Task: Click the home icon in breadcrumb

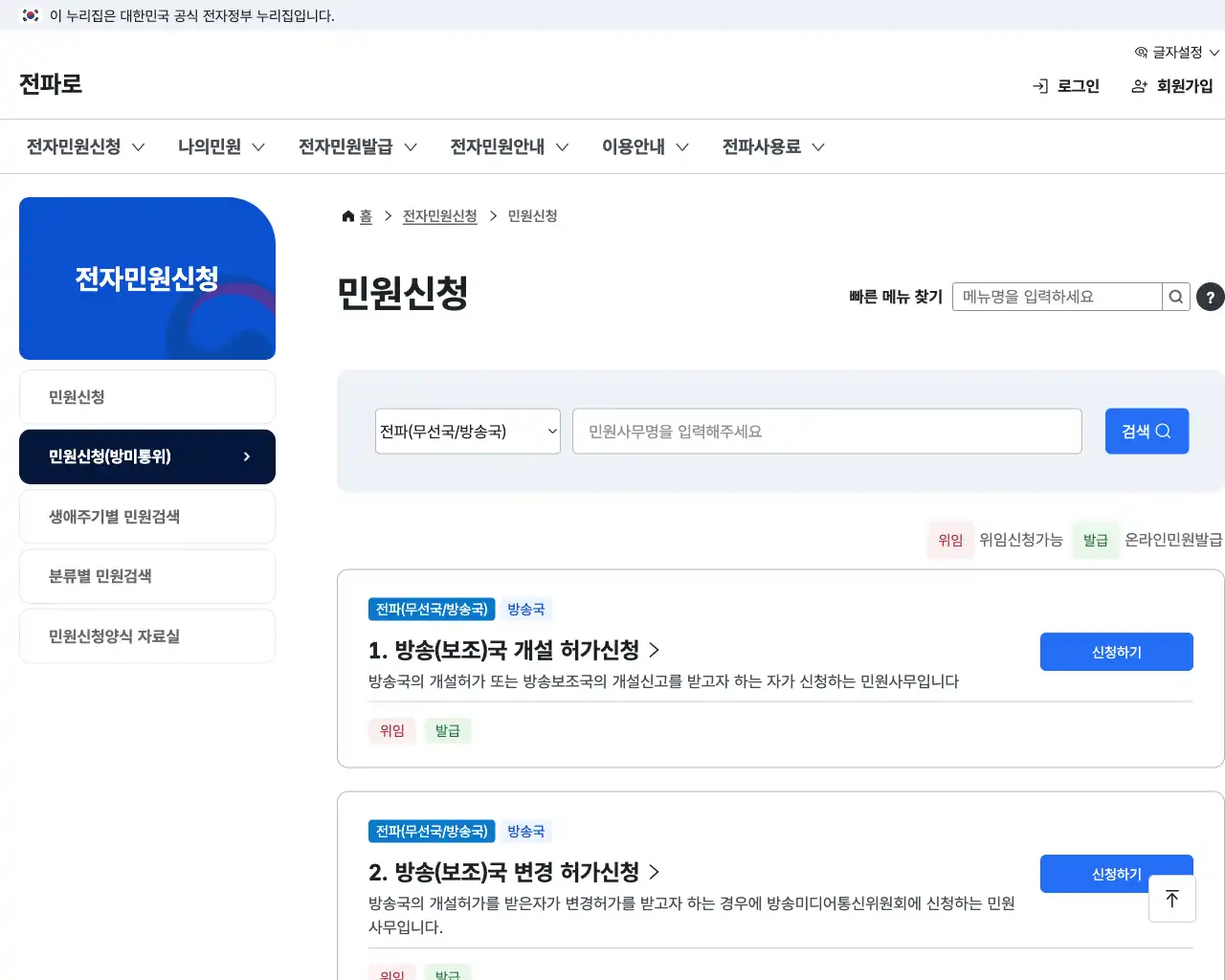Action: [x=348, y=216]
